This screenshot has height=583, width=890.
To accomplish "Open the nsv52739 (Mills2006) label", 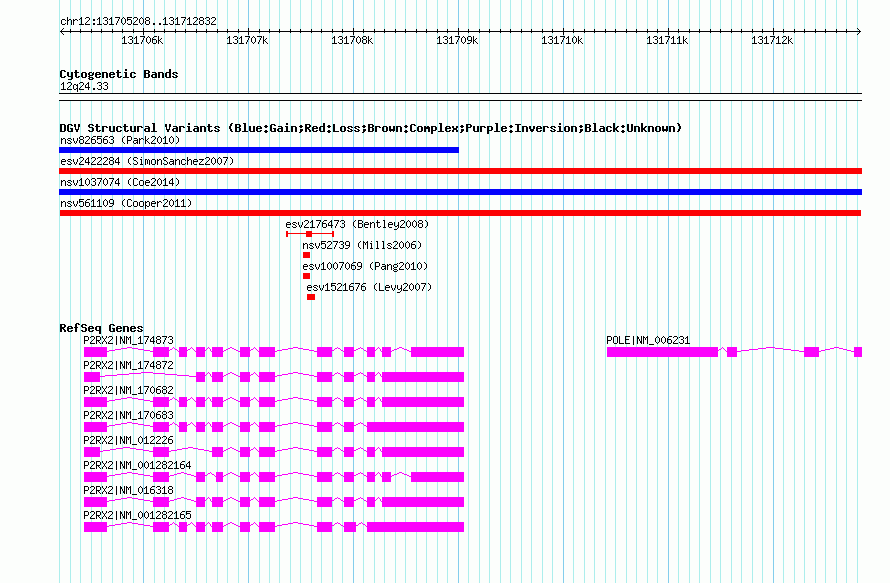I will click(x=362, y=245).
